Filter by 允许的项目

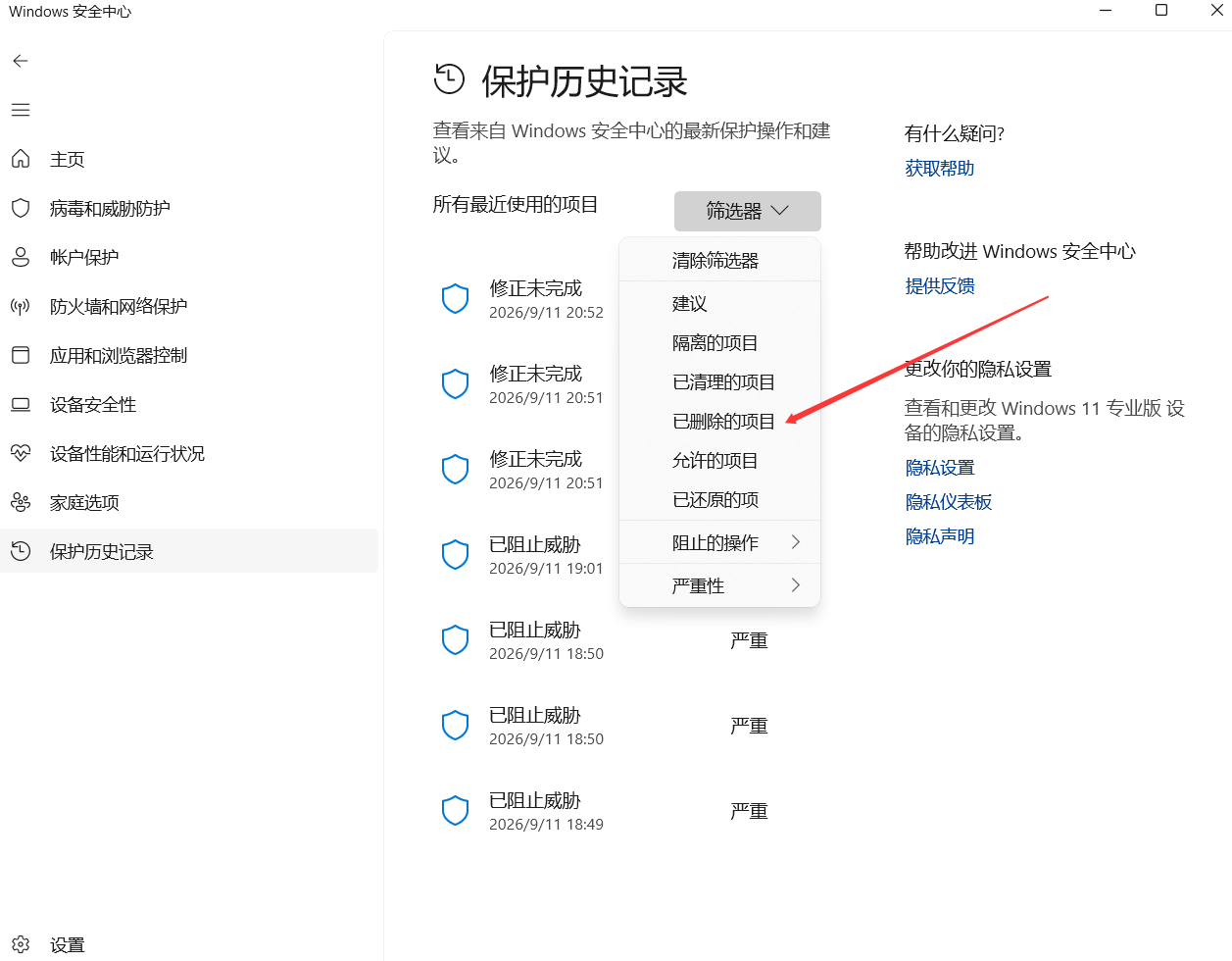pos(719,461)
